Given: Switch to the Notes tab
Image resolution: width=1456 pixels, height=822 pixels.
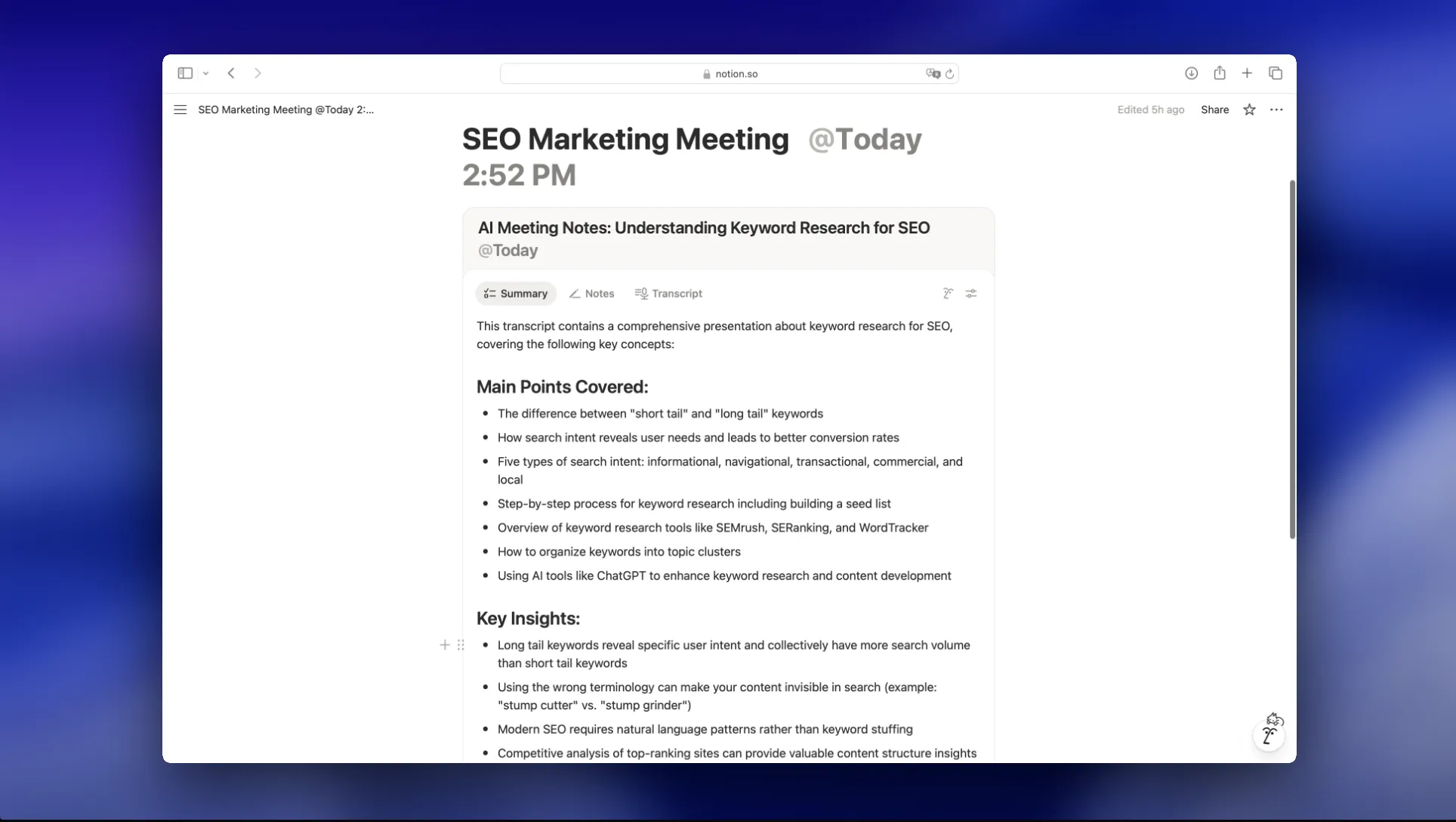Looking at the screenshot, I should 591,293.
